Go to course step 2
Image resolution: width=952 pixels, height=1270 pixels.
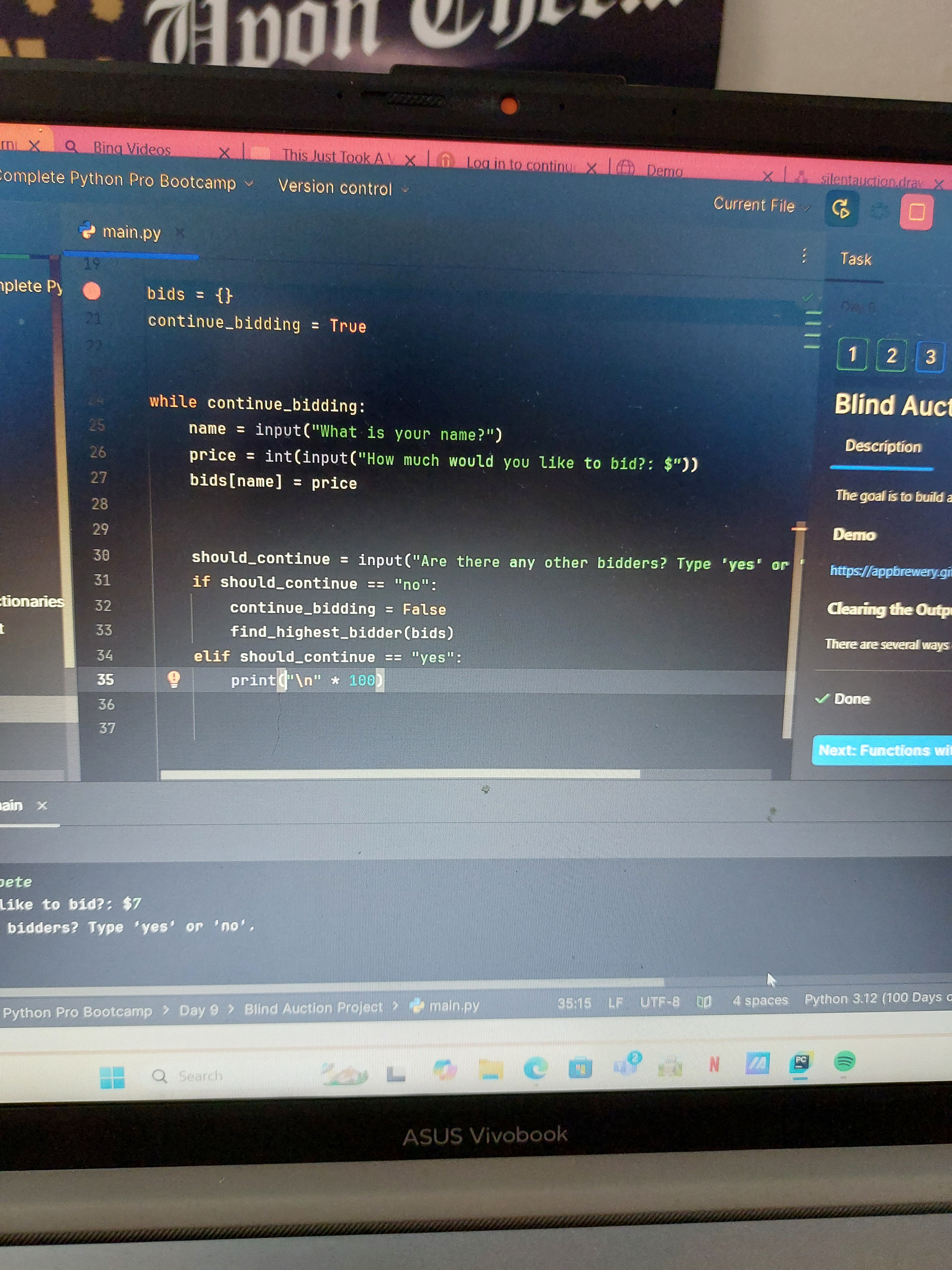tap(891, 355)
